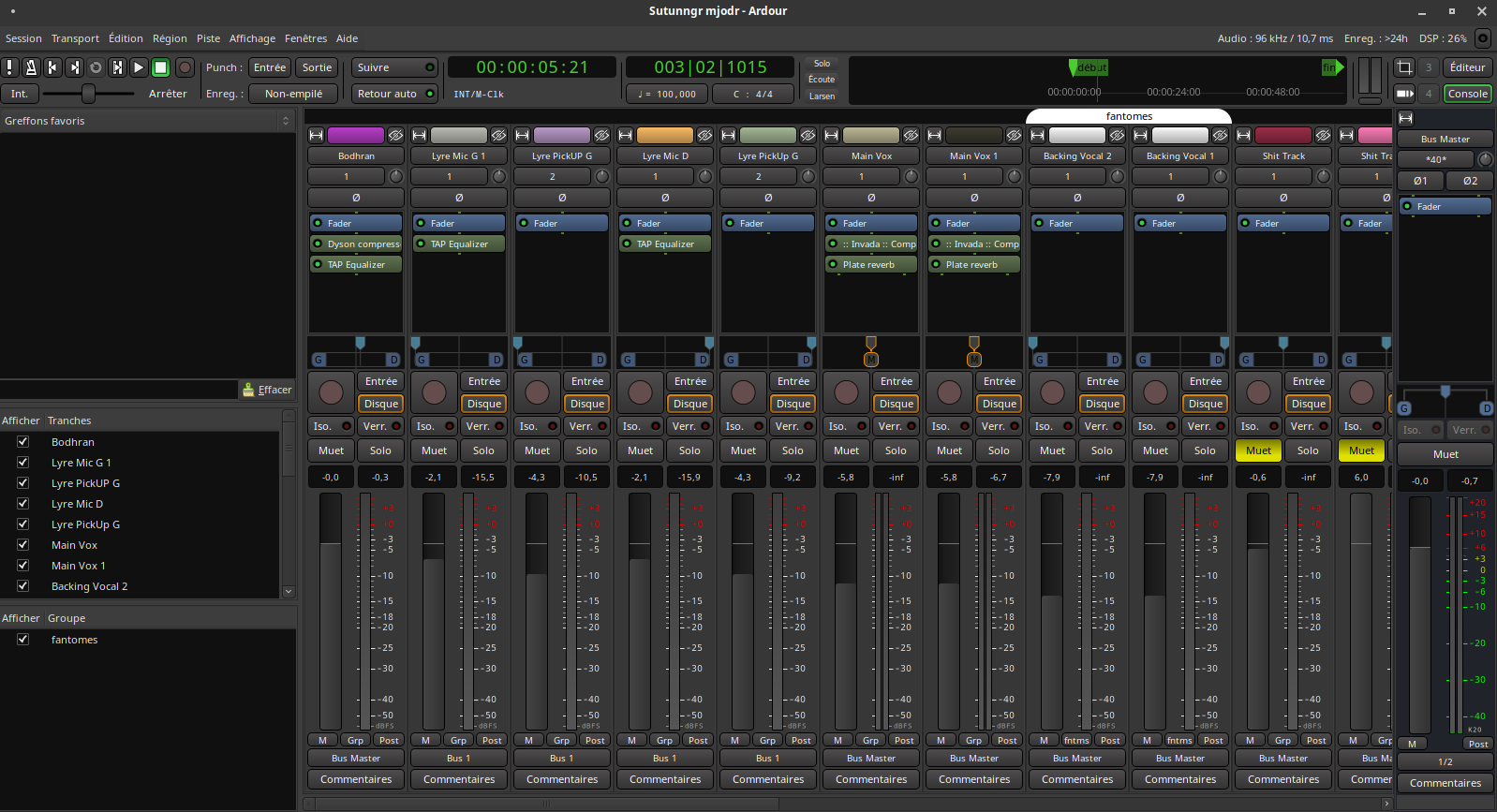Open the Int. sync source dropdown
The image size is (1497, 812).
(20, 94)
